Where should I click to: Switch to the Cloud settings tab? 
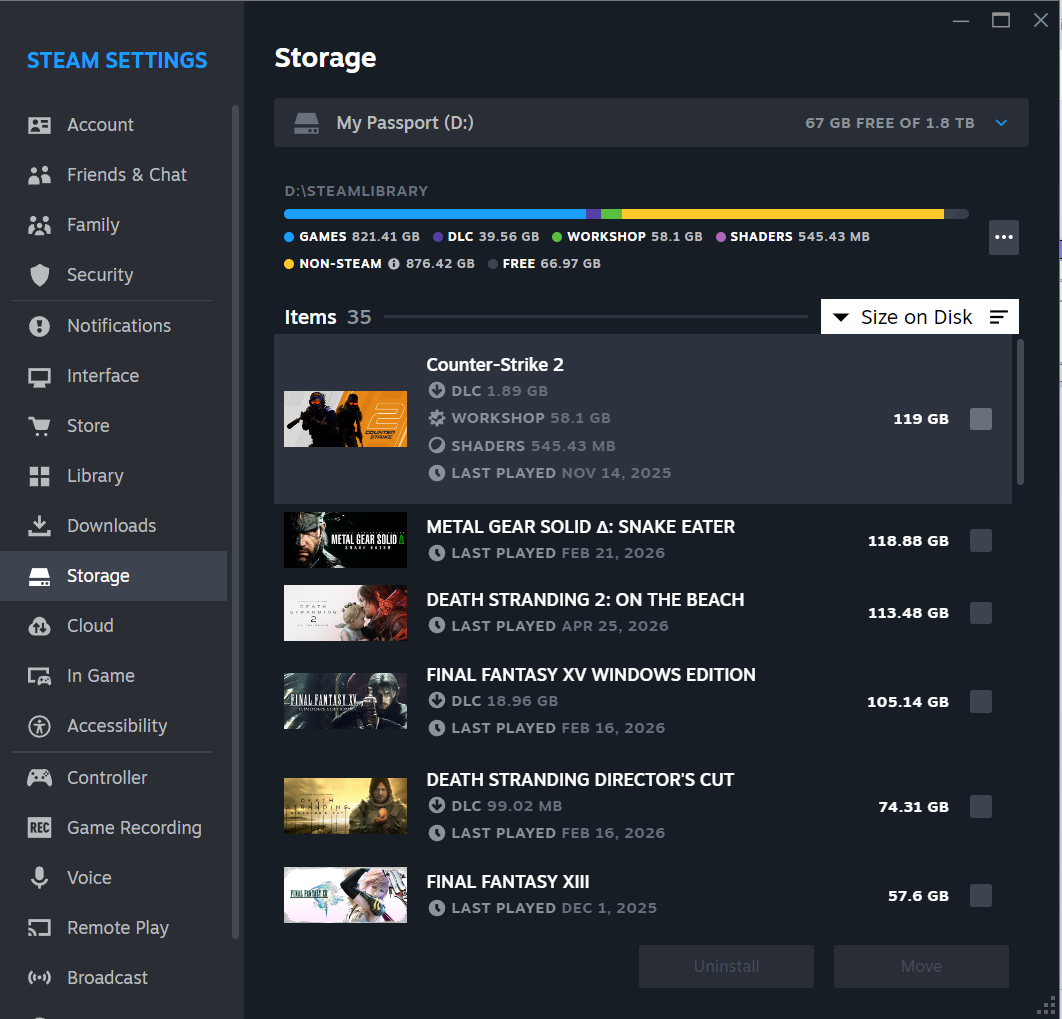pyautogui.click(x=114, y=626)
